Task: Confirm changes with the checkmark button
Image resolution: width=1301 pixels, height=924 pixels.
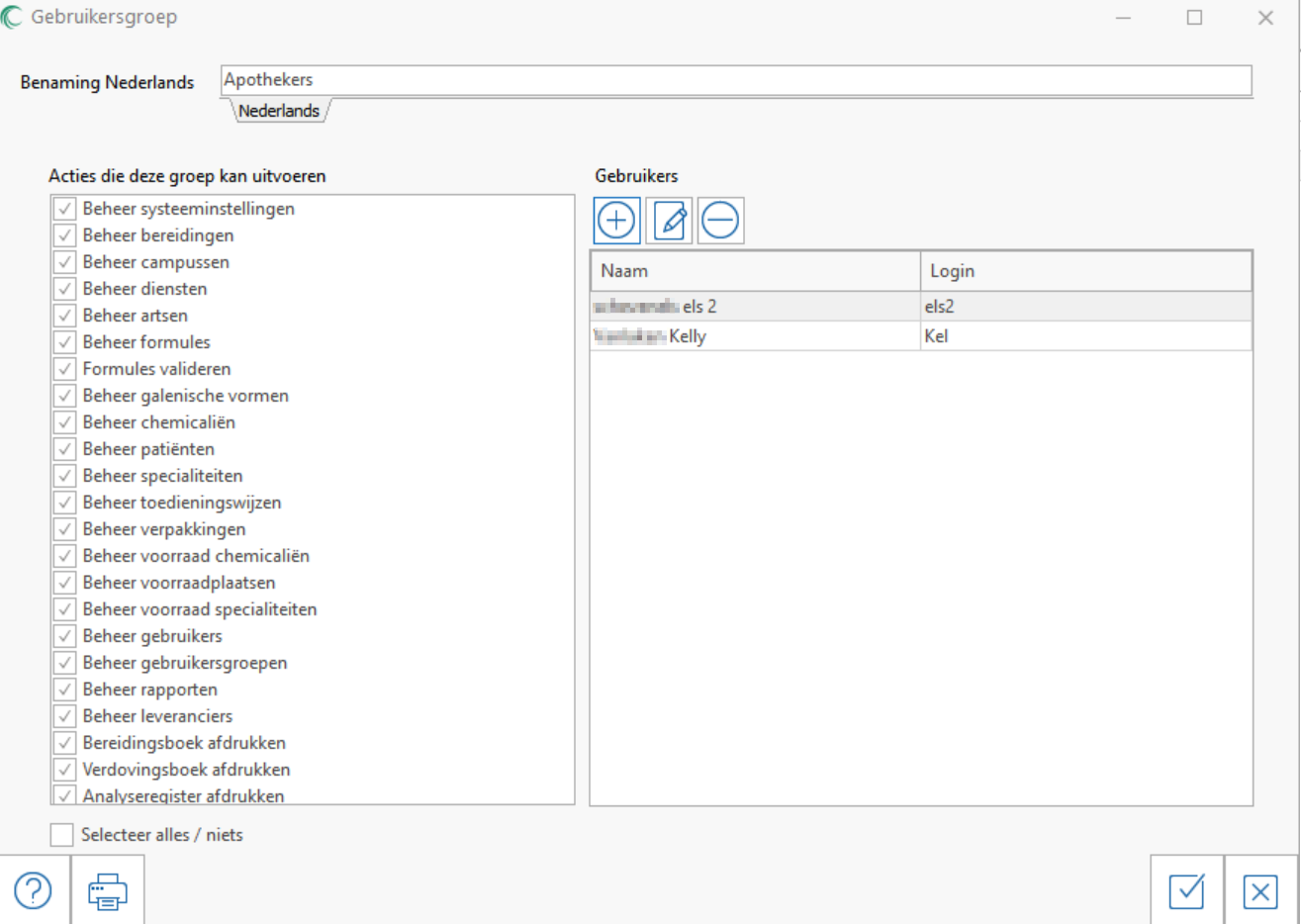Action: [1186, 890]
